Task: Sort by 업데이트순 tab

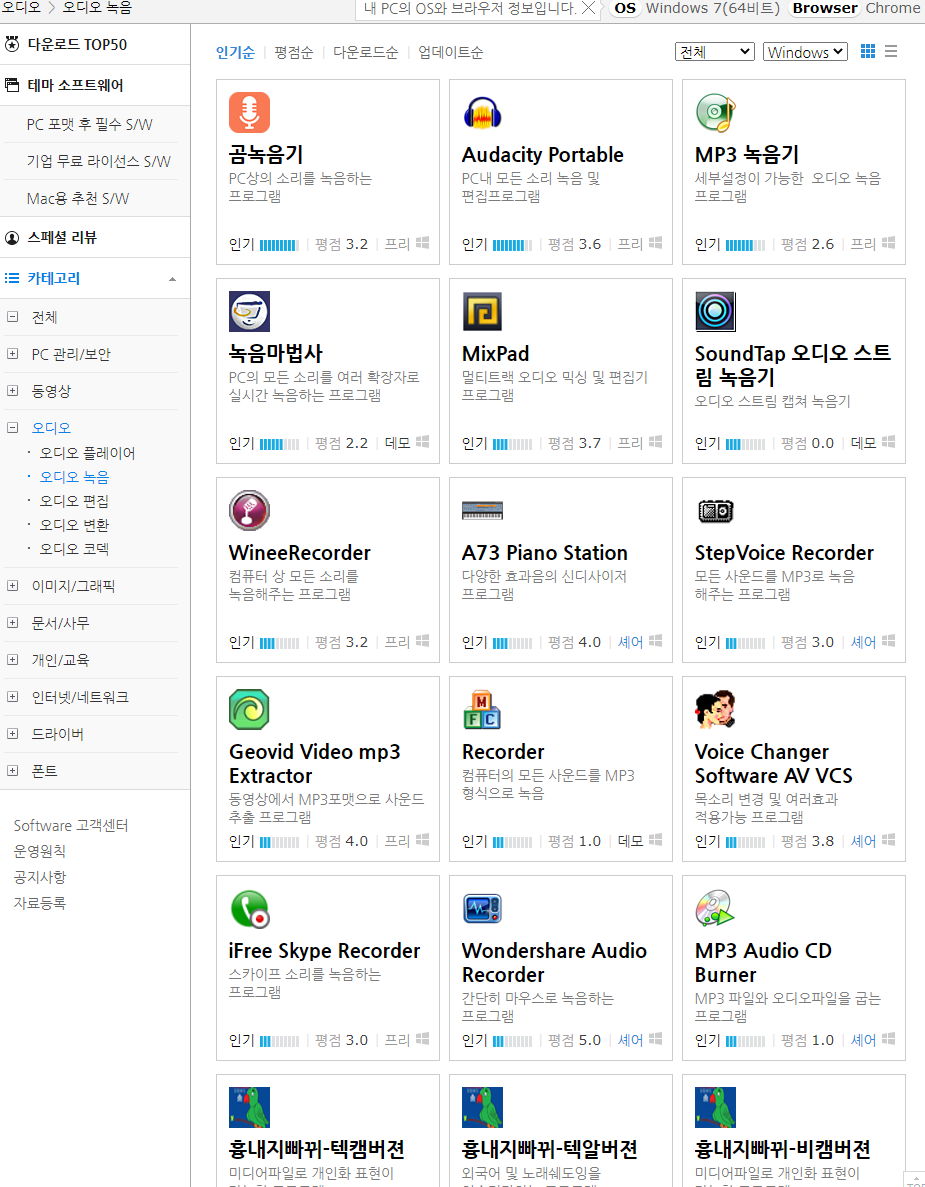Action: click(450, 52)
